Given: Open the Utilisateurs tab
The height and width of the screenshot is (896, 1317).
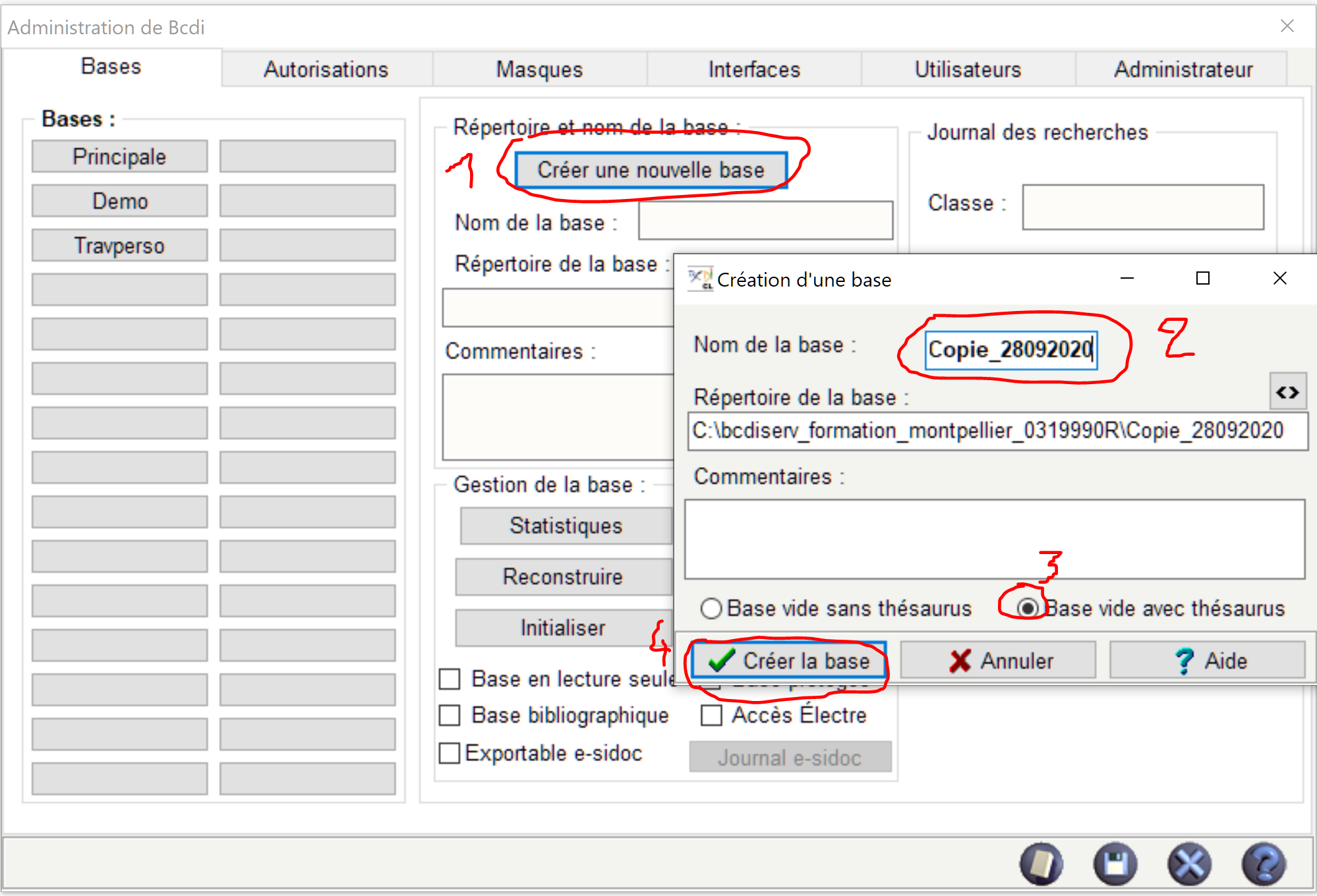Looking at the screenshot, I should click(x=968, y=69).
